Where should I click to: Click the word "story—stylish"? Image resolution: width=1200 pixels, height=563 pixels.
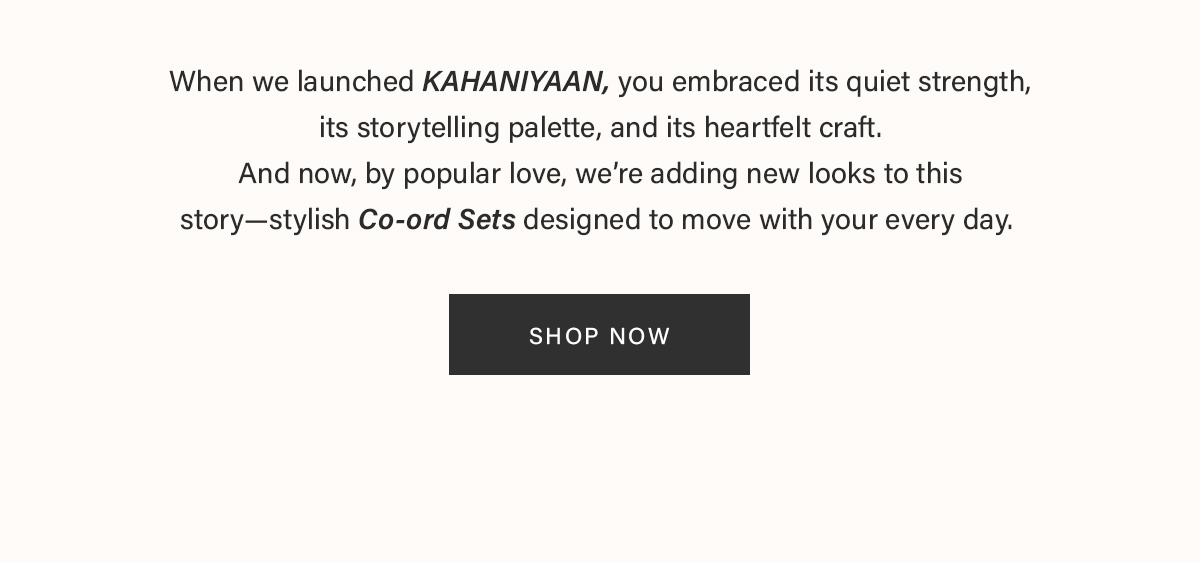pos(264,220)
